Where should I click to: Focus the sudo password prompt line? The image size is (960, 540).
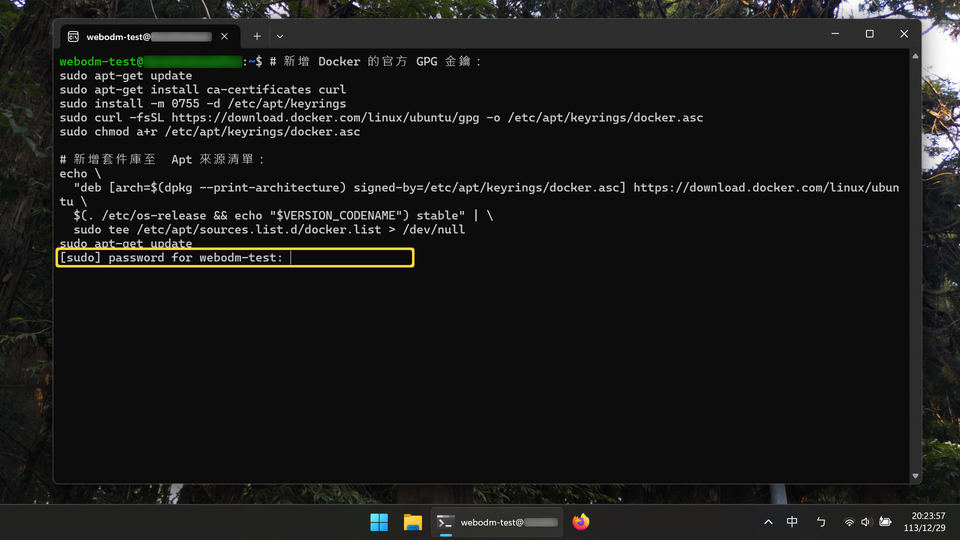point(235,258)
